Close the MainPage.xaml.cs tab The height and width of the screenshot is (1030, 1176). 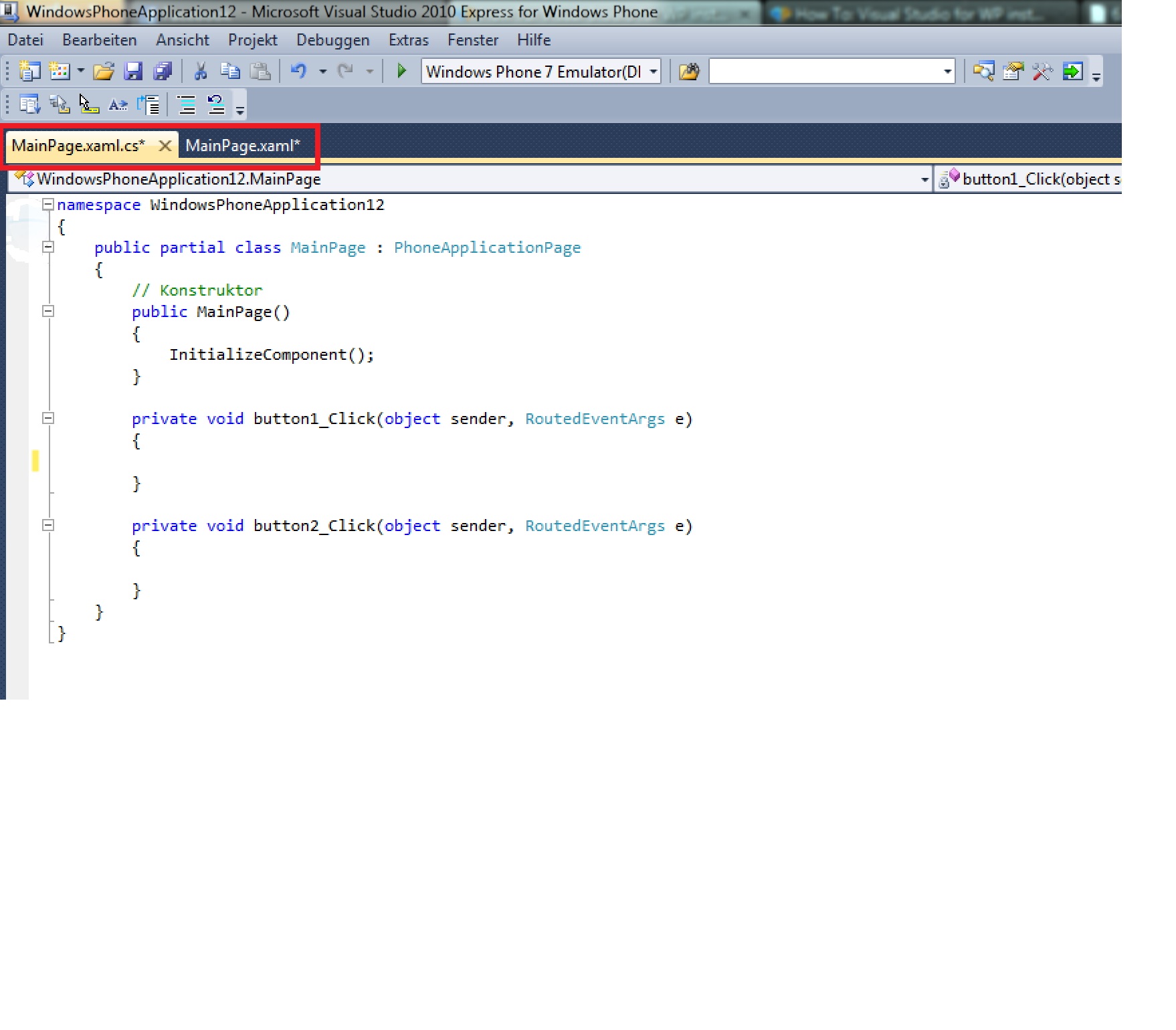click(x=165, y=146)
